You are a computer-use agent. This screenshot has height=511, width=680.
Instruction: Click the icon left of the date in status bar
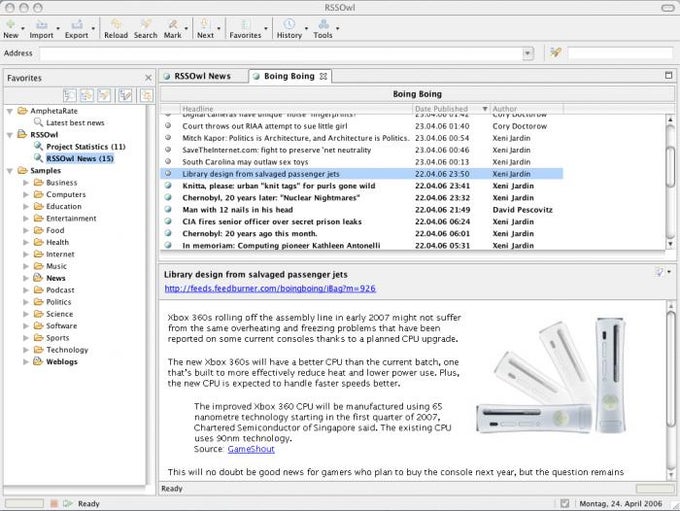pyautogui.click(x=564, y=503)
